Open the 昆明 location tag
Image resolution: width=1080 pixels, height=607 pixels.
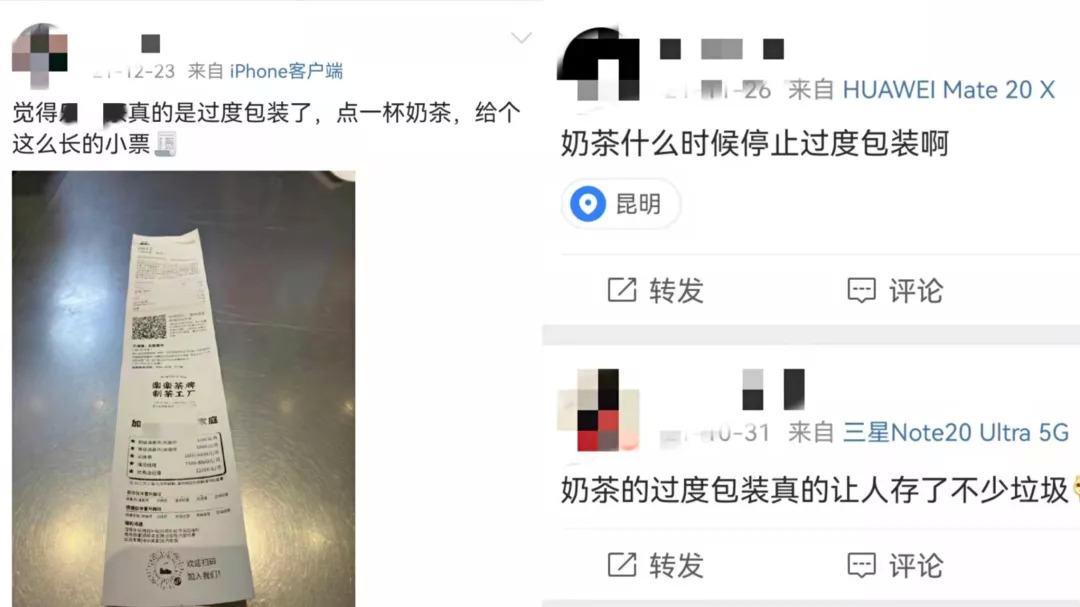[621, 204]
